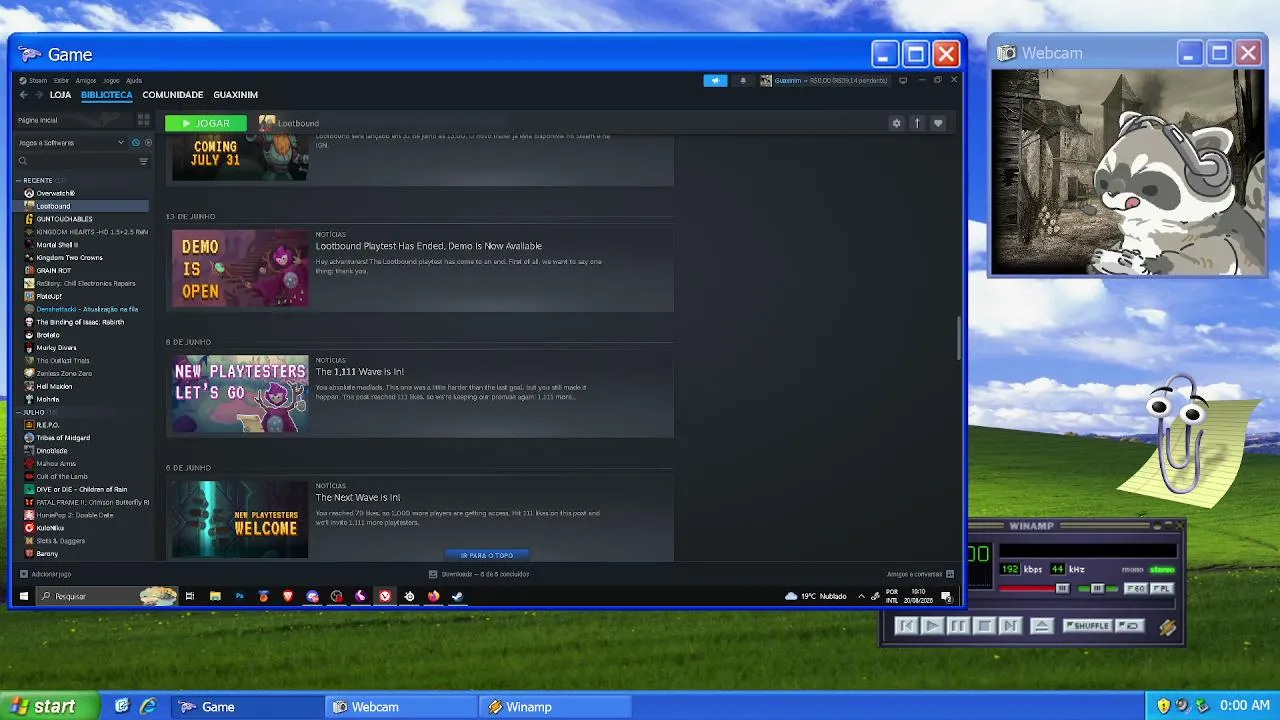The height and width of the screenshot is (720, 1280).
Task: Open 'The 1,111 Wave Is In!' article
Action: (x=360, y=372)
